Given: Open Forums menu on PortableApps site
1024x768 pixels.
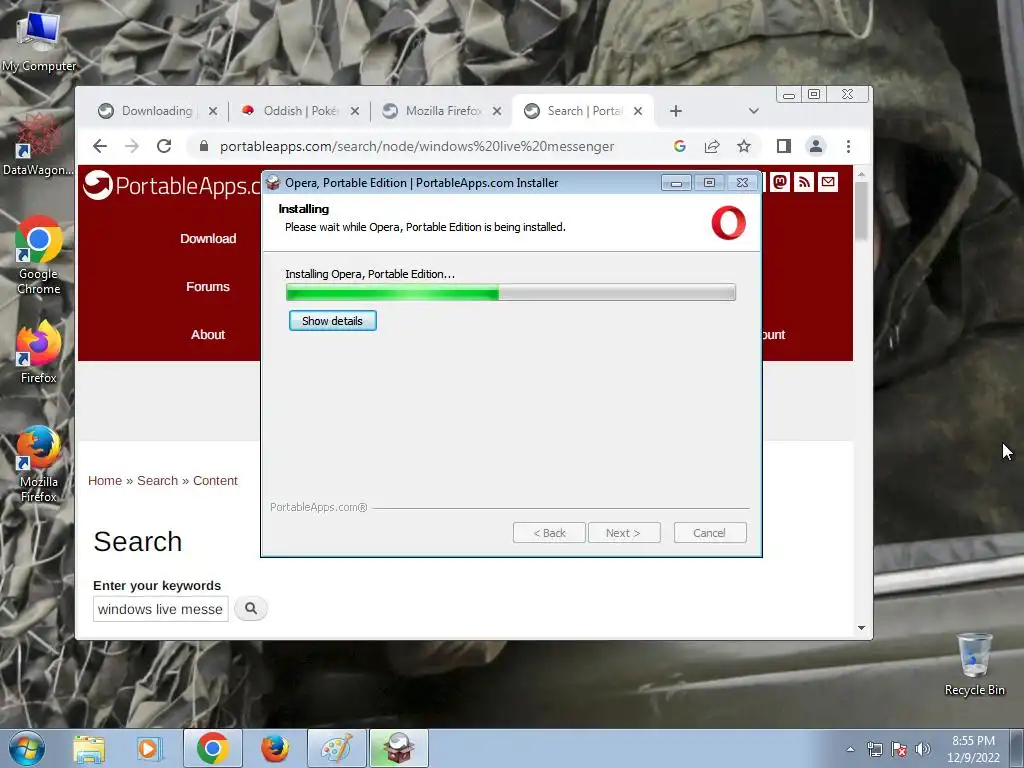Looking at the screenshot, I should click(x=208, y=286).
